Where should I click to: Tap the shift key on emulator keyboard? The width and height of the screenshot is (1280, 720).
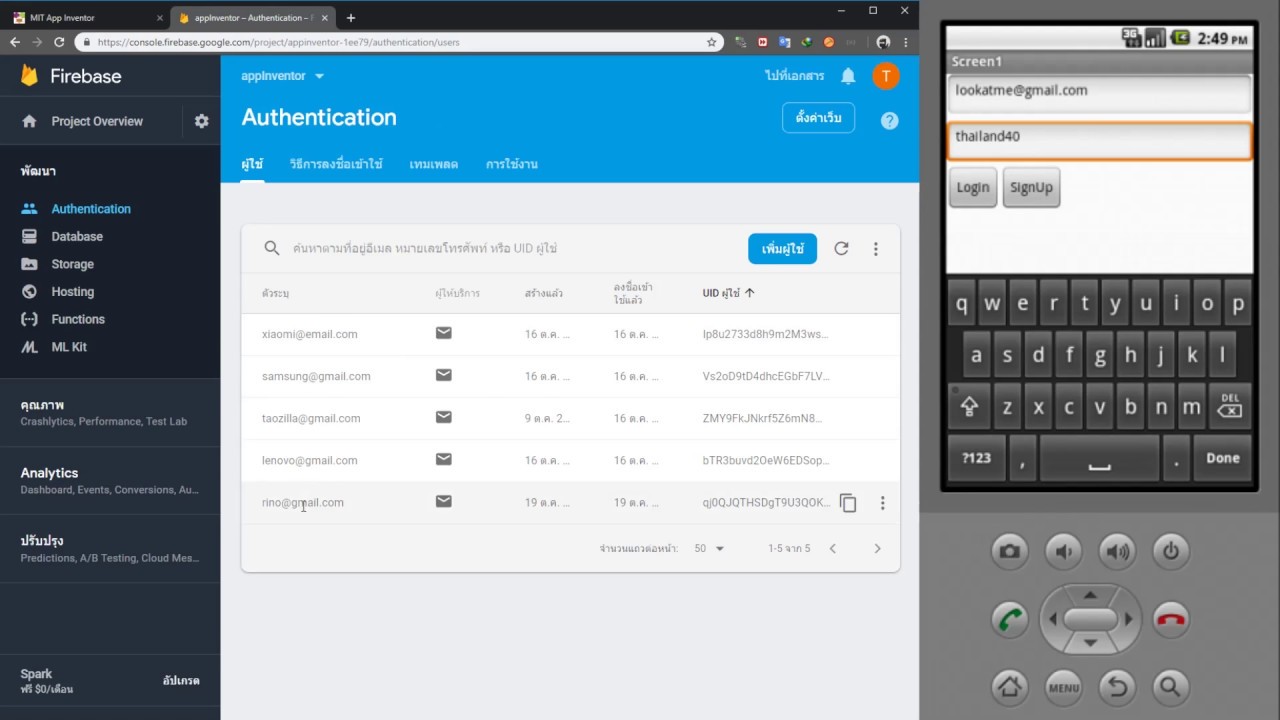pos(969,405)
